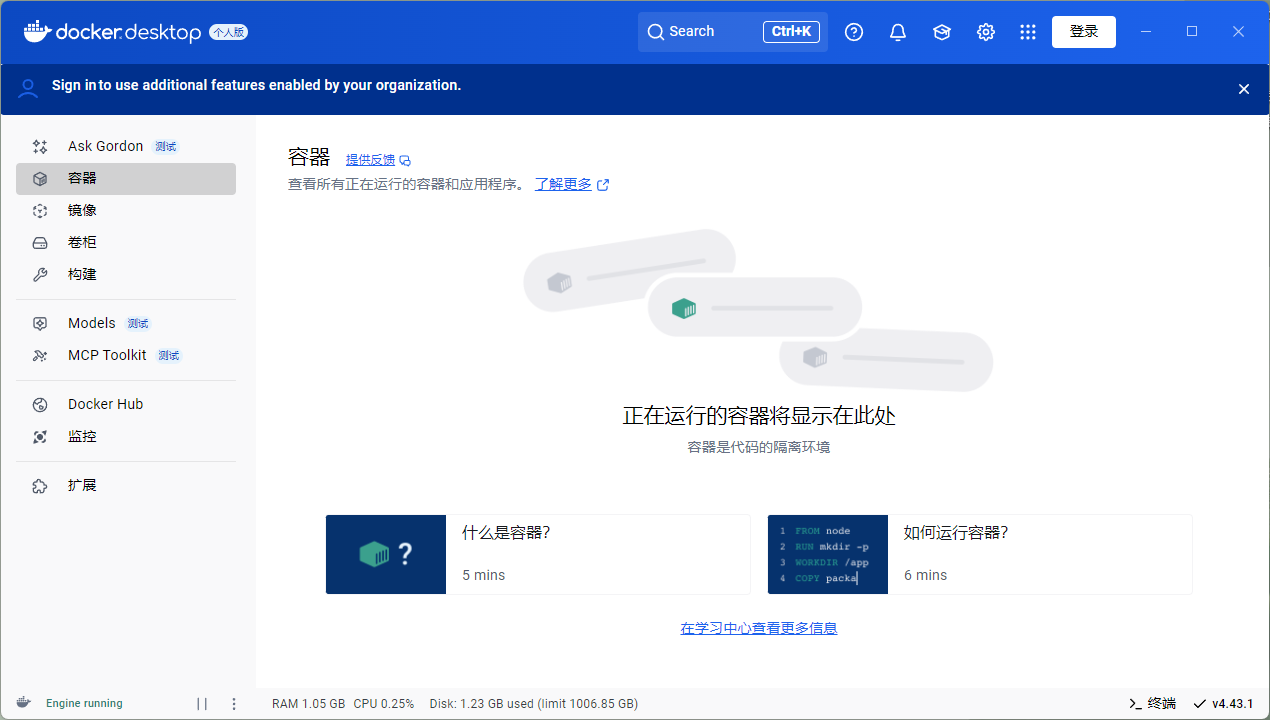Click the 登录 sign-in button
The width and height of the screenshot is (1270, 720).
pyautogui.click(x=1084, y=32)
